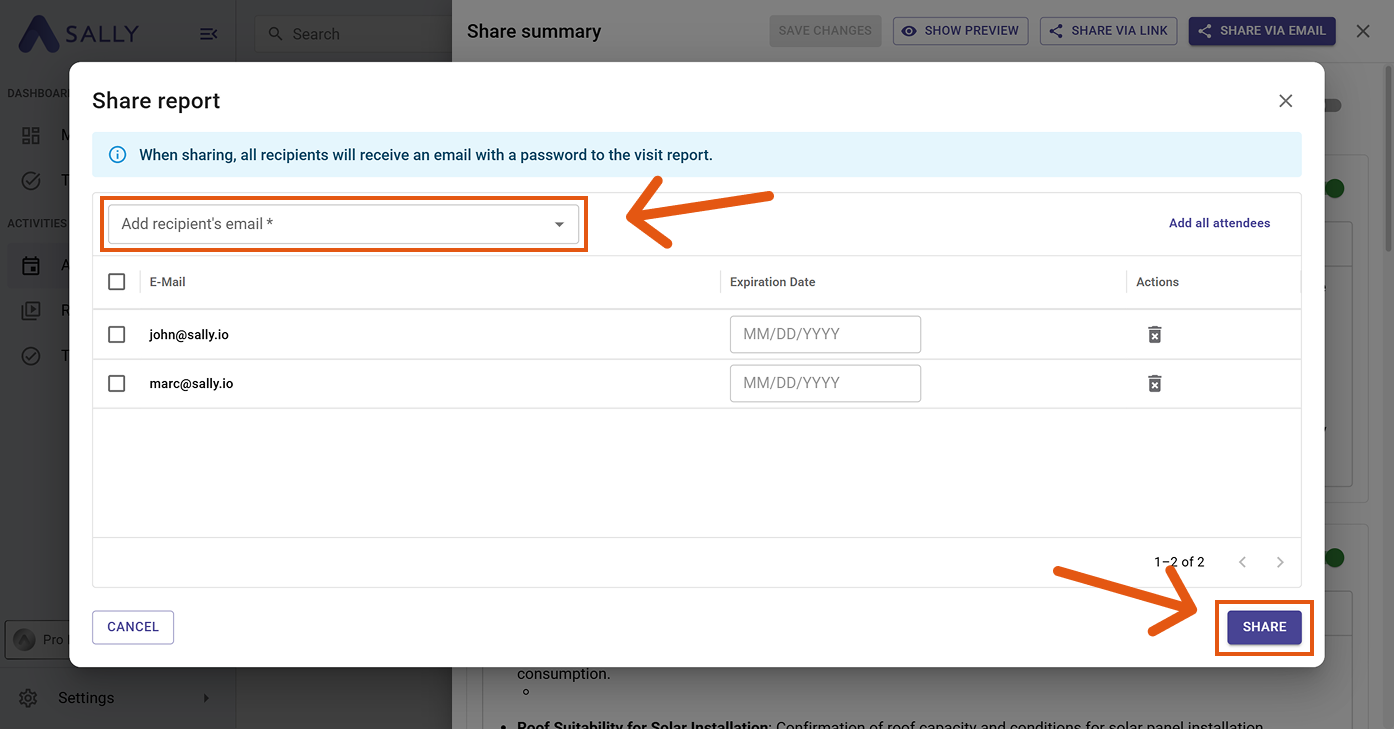The width and height of the screenshot is (1394, 729).
Task: Collapse sidebar with the menu toggle icon
Action: click(208, 34)
